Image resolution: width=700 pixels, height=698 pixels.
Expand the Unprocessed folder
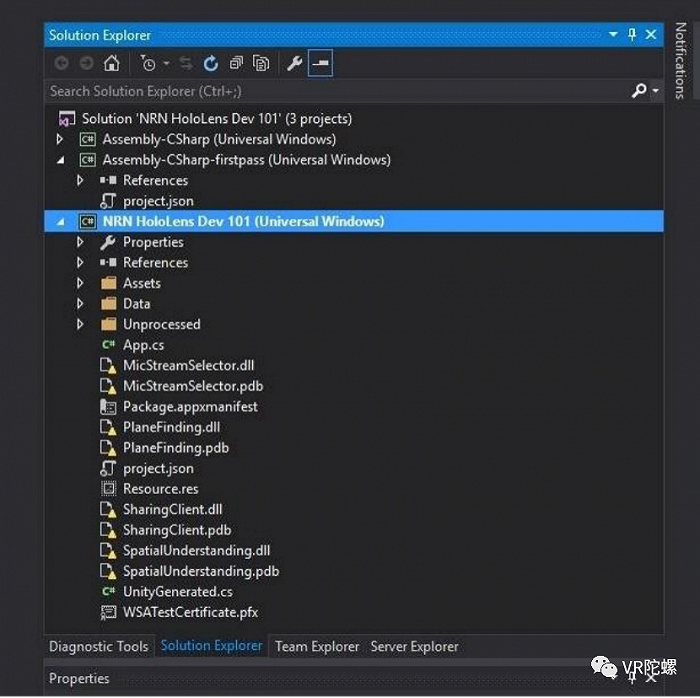tap(80, 324)
